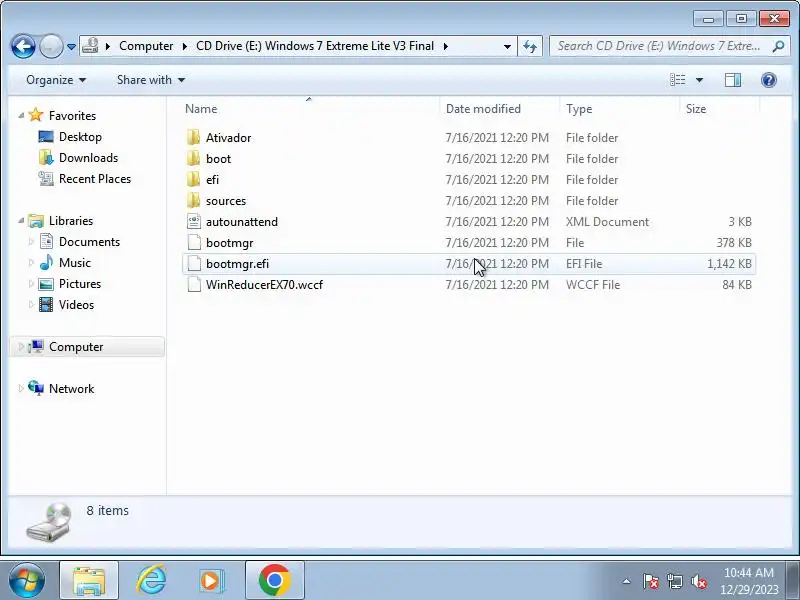This screenshot has width=800, height=600.
Task: Select the autounattend XML file icon
Action: [x=194, y=221]
